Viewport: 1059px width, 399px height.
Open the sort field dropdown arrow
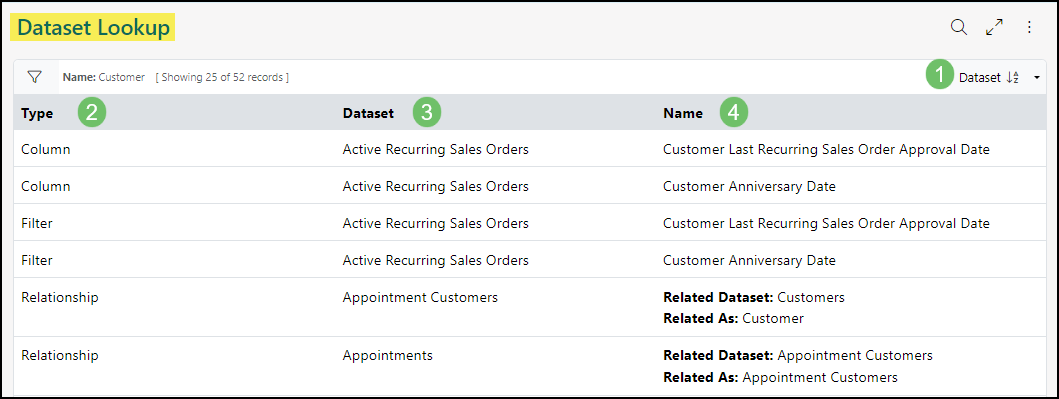[x=1037, y=78]
